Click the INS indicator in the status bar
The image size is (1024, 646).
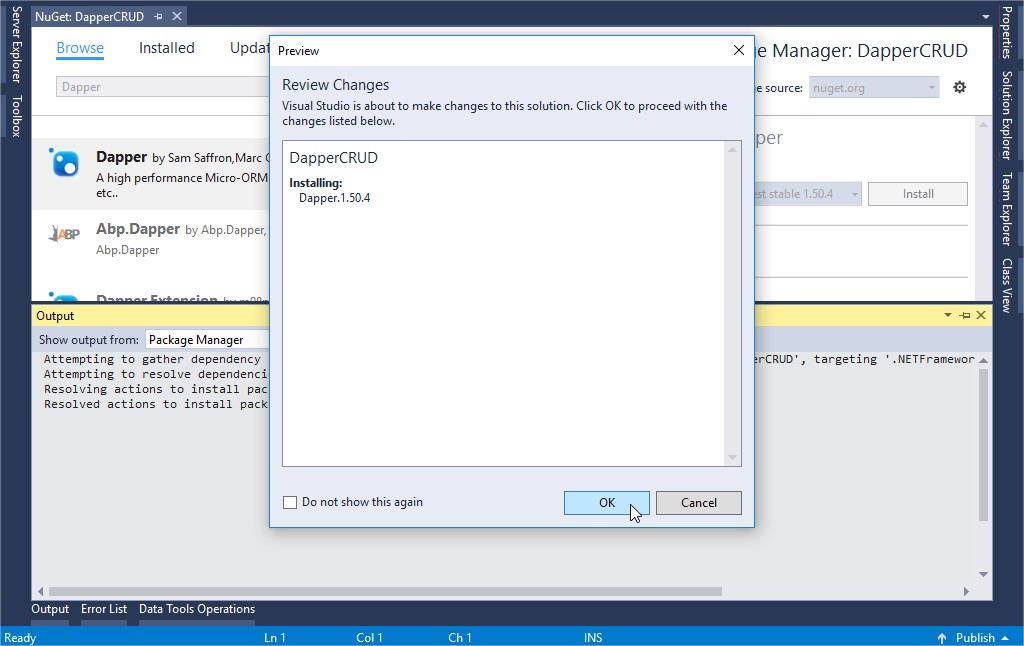592,637
